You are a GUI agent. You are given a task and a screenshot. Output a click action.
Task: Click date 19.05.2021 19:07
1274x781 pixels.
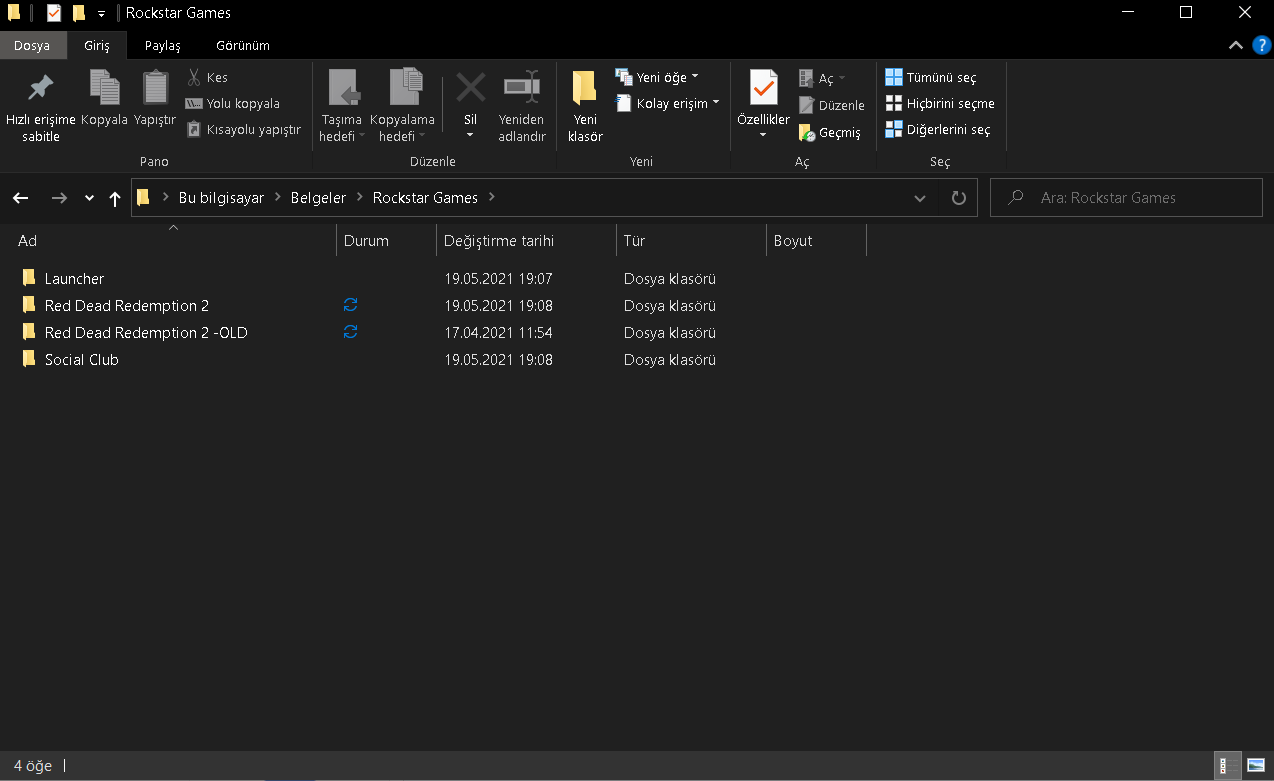point(498,278)
